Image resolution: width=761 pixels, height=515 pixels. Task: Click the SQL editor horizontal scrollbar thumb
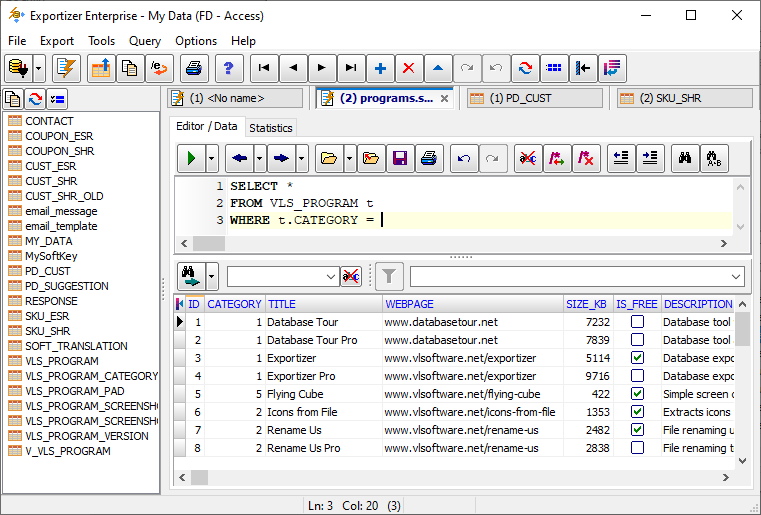pyautogui.click(x=209, y=243)
